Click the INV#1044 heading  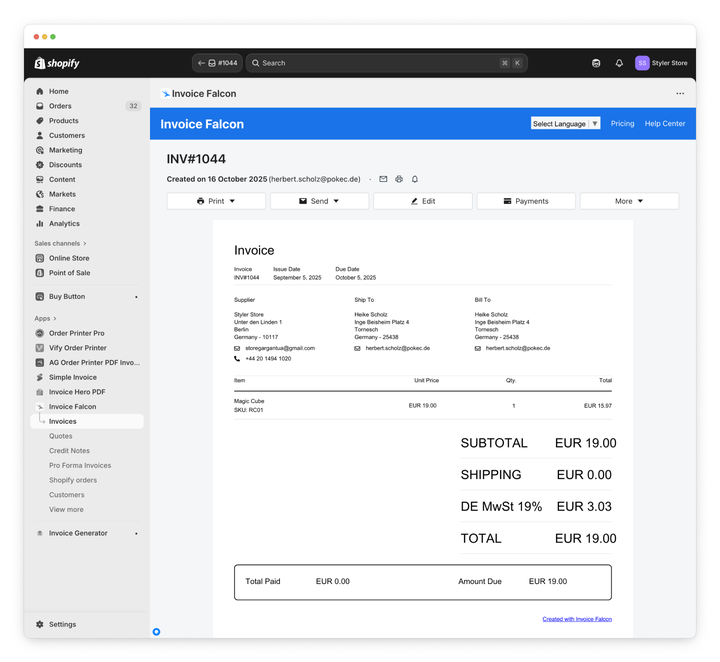point(196,159)
